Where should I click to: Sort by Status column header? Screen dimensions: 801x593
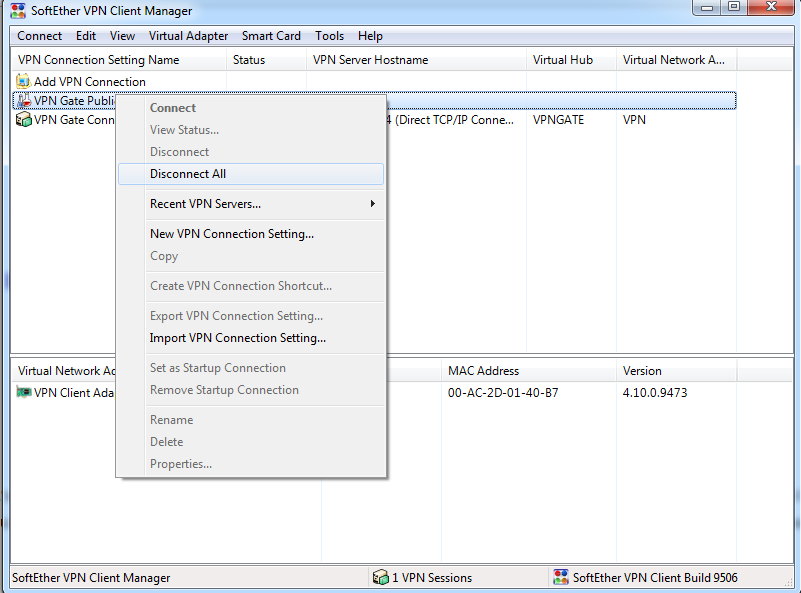click(x=266, y=60)
